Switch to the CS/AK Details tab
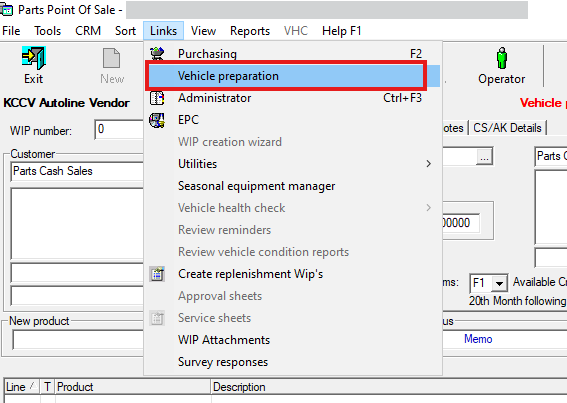 point(507,128)
